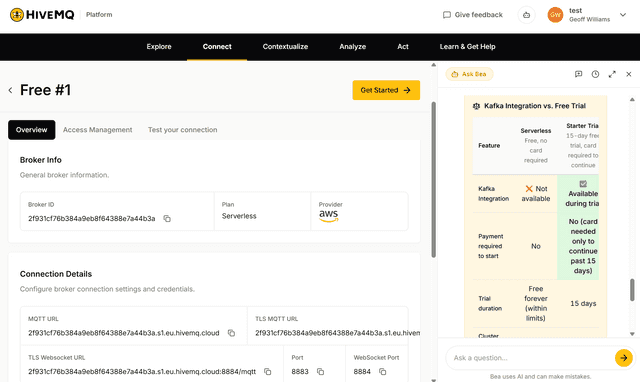Viewport: 640px width, 382px height.
Task: Open the Bea assistant bot icon in header
Action: pos(527,15)
